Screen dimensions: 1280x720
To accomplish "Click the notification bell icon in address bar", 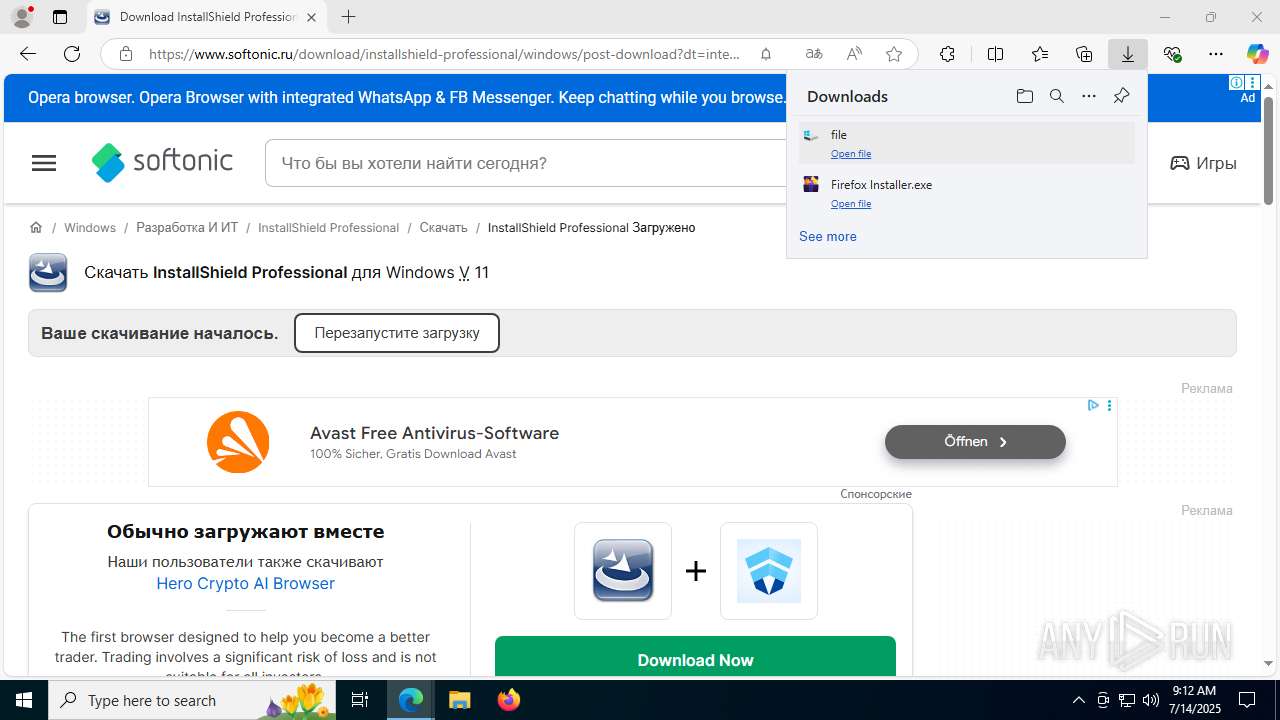I will coord(766,54).
